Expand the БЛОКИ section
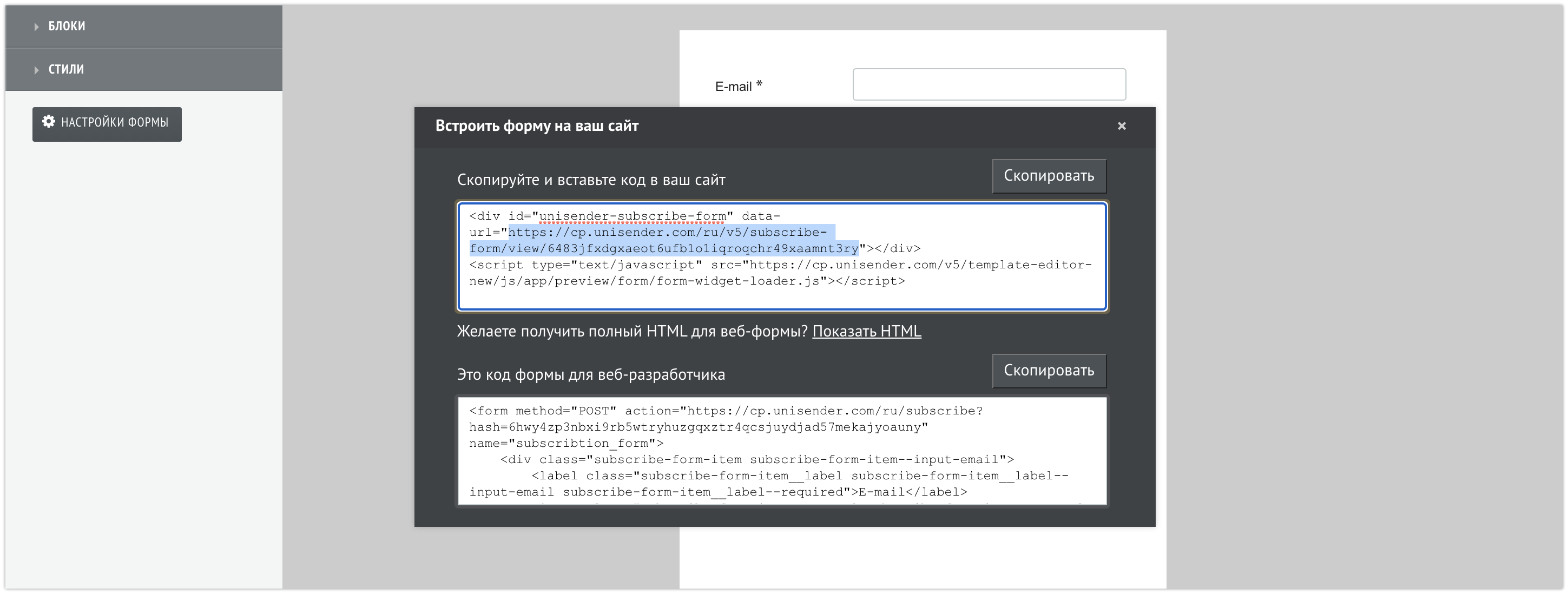This screenshot has width=1568, height=594. tap(144, 26)
